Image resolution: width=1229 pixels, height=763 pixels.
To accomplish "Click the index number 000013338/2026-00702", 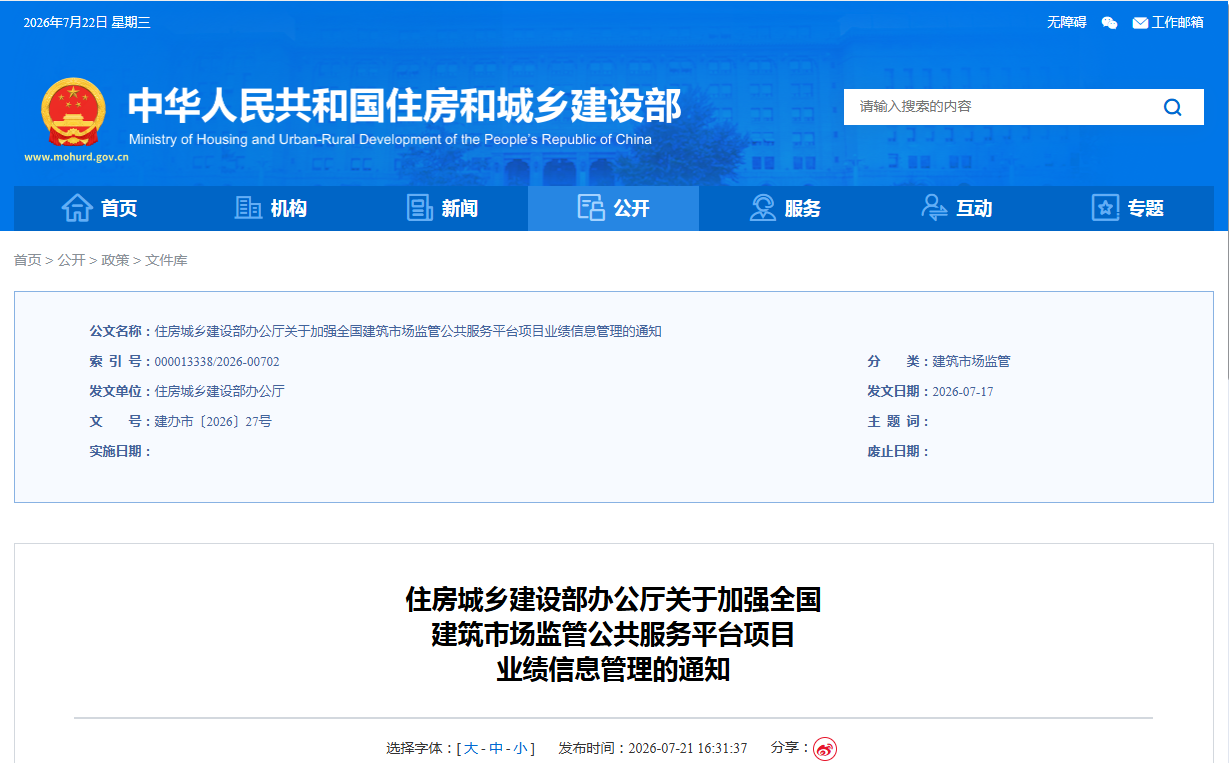I will 217,362.
